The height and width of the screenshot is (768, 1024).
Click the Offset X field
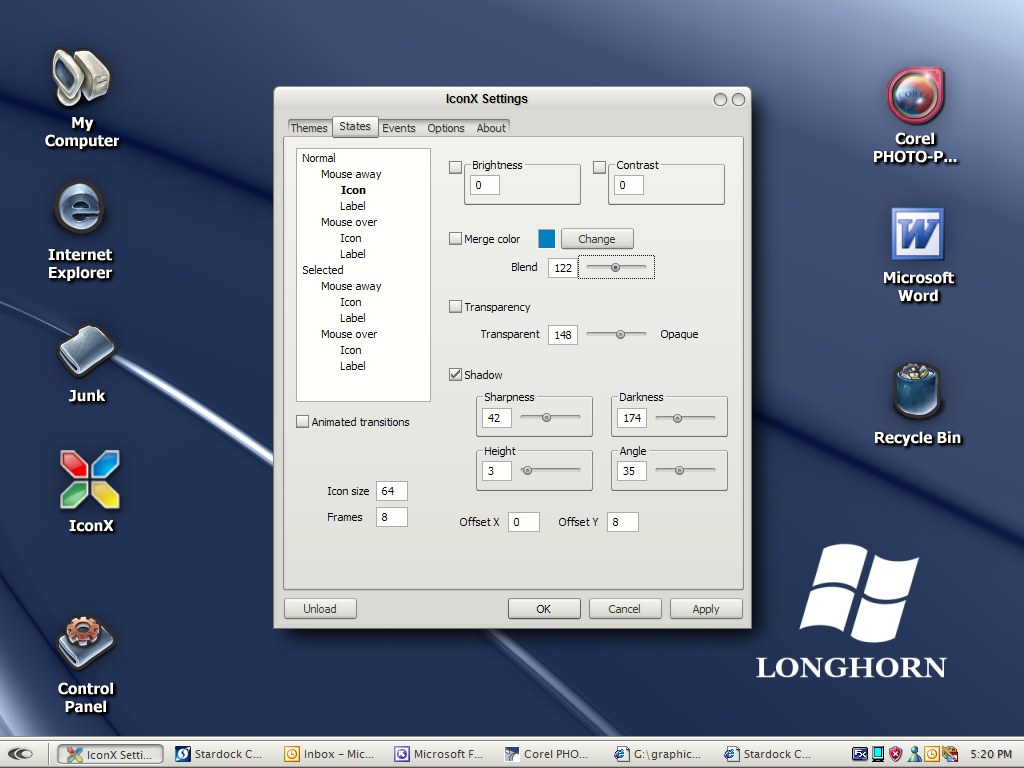[x=524, y=522]
